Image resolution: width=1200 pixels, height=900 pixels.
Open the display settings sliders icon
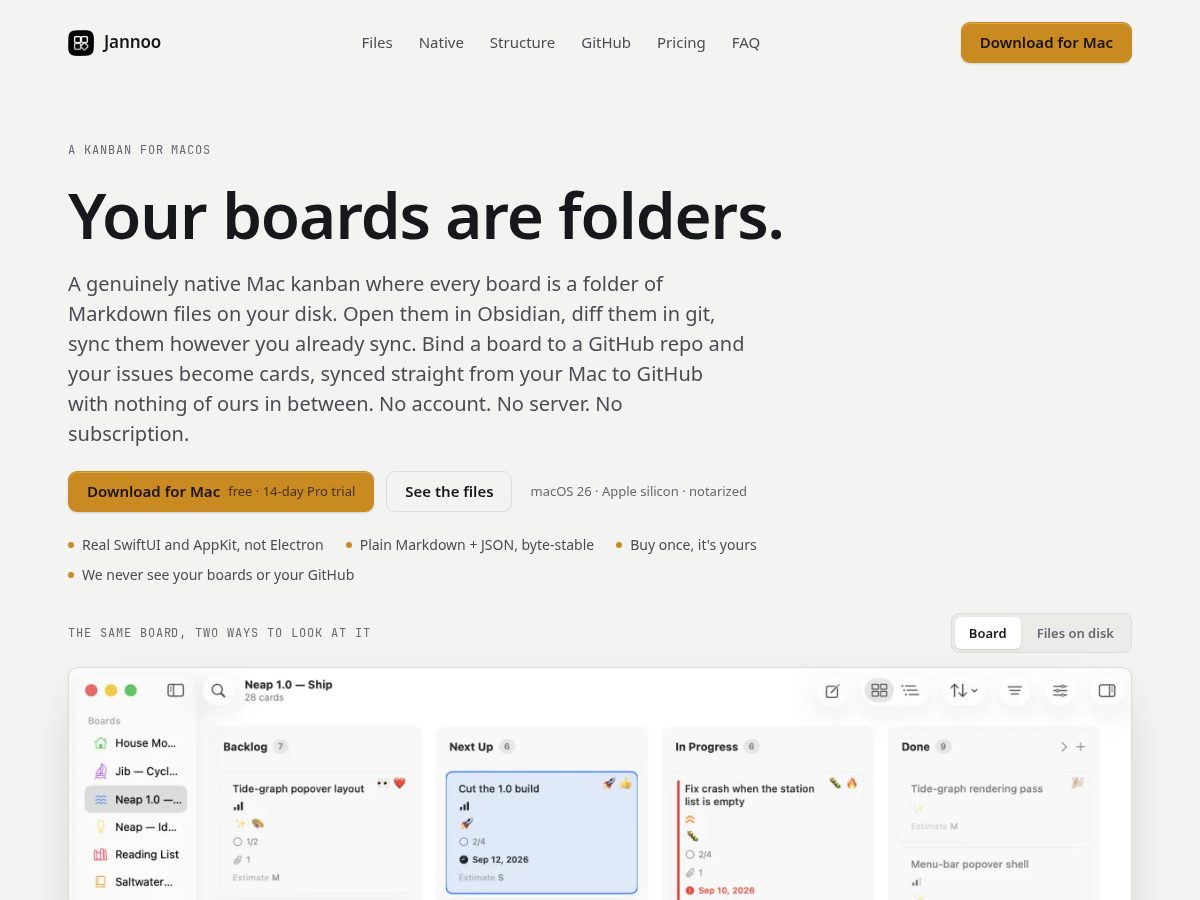1060,690
